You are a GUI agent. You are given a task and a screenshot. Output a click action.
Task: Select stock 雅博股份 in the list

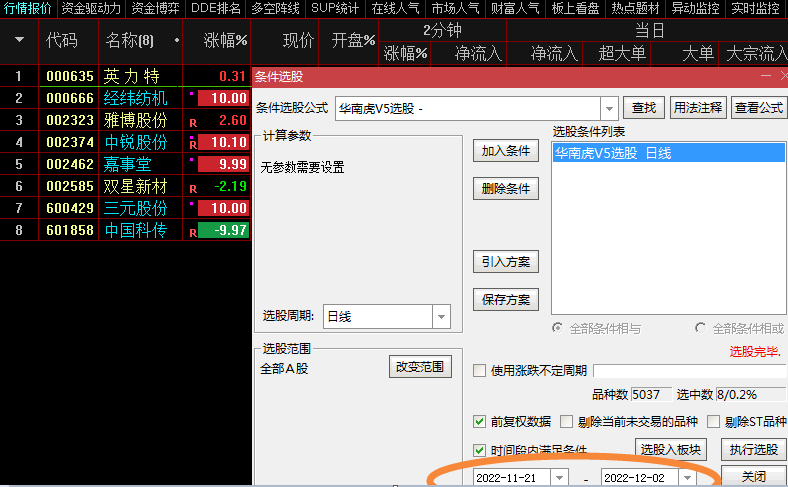(x=135, y=120)
